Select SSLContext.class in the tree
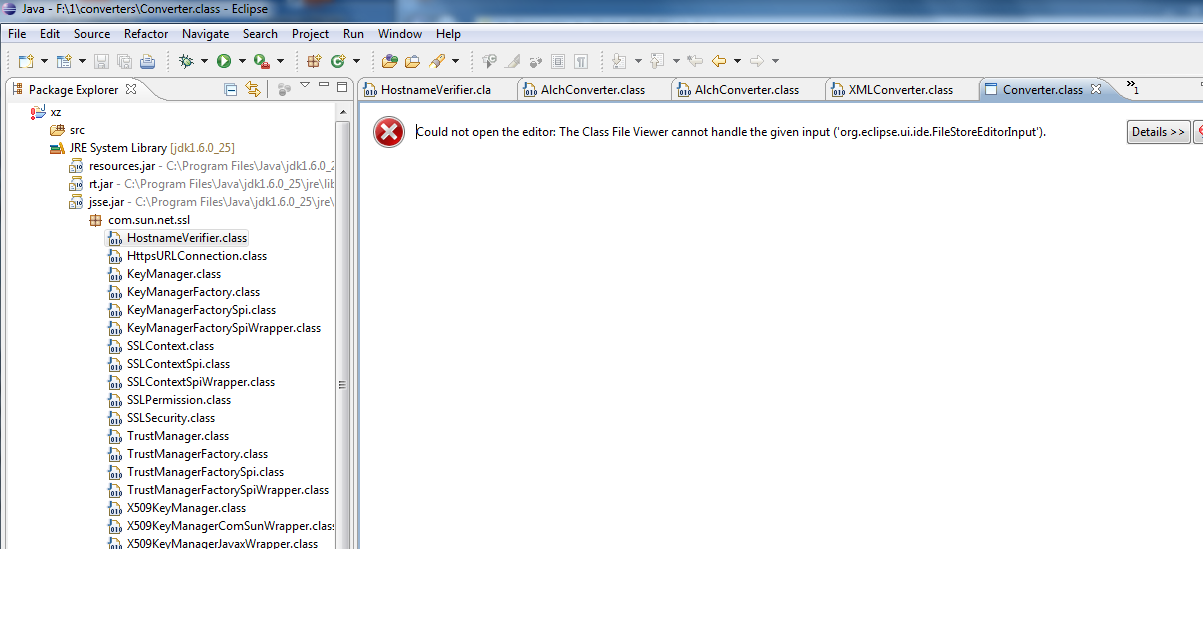 click(x=170, y=346)
